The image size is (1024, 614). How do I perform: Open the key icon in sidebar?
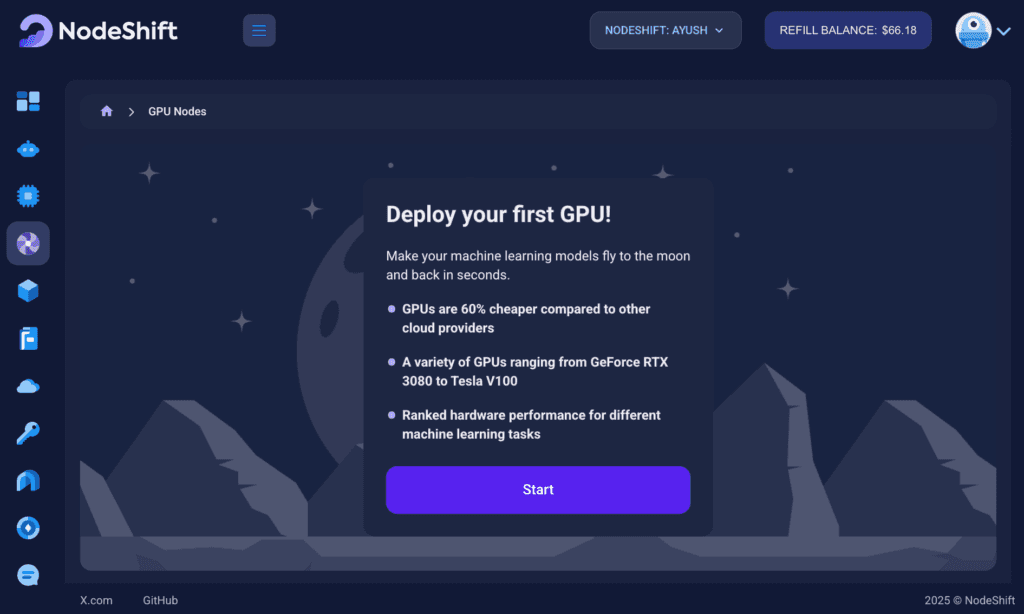(28, 433)
